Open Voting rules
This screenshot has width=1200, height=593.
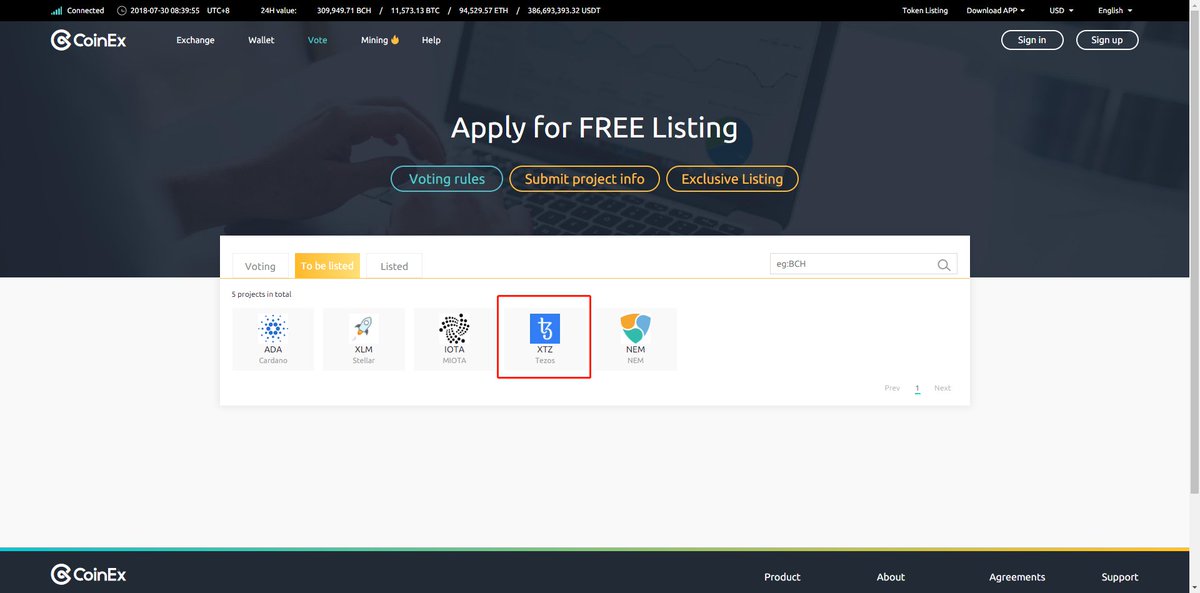(x=447, y=179)
